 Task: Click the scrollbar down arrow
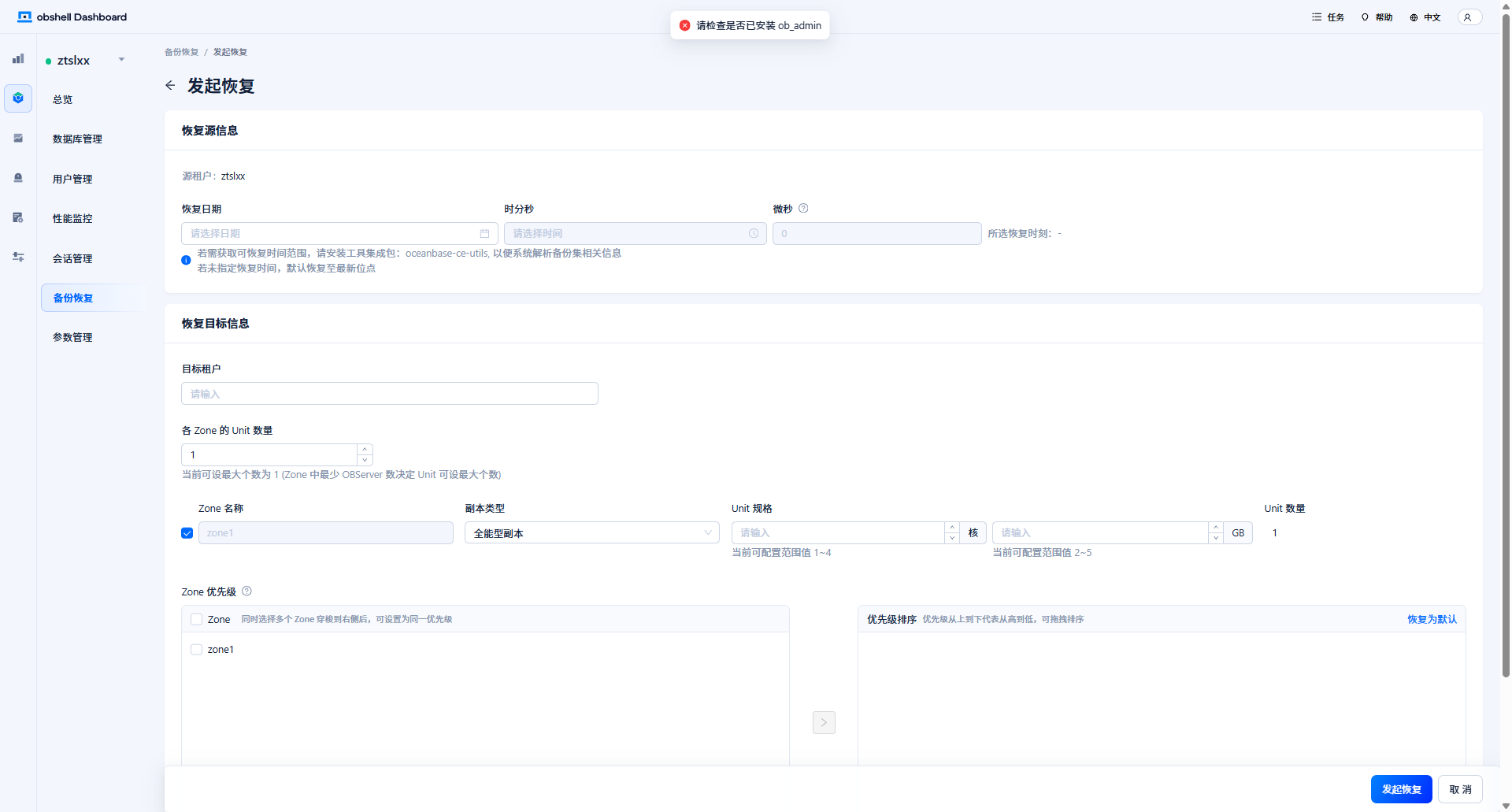[x=1506, y=806]
